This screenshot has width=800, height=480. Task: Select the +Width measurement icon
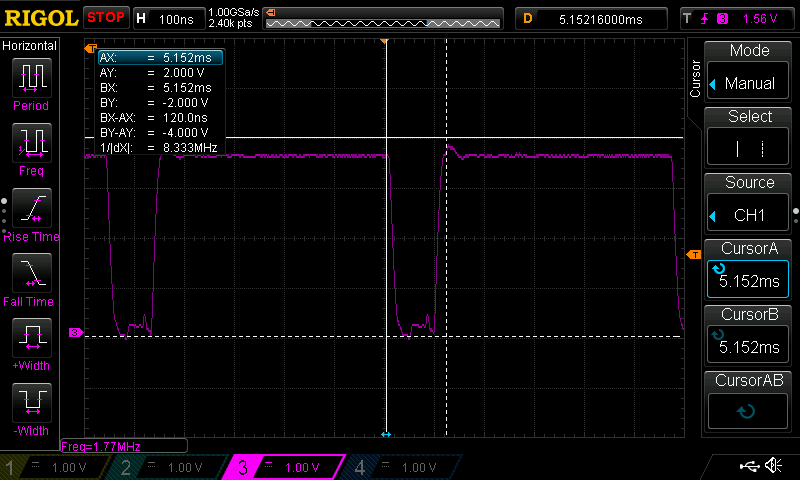point(32,338)
